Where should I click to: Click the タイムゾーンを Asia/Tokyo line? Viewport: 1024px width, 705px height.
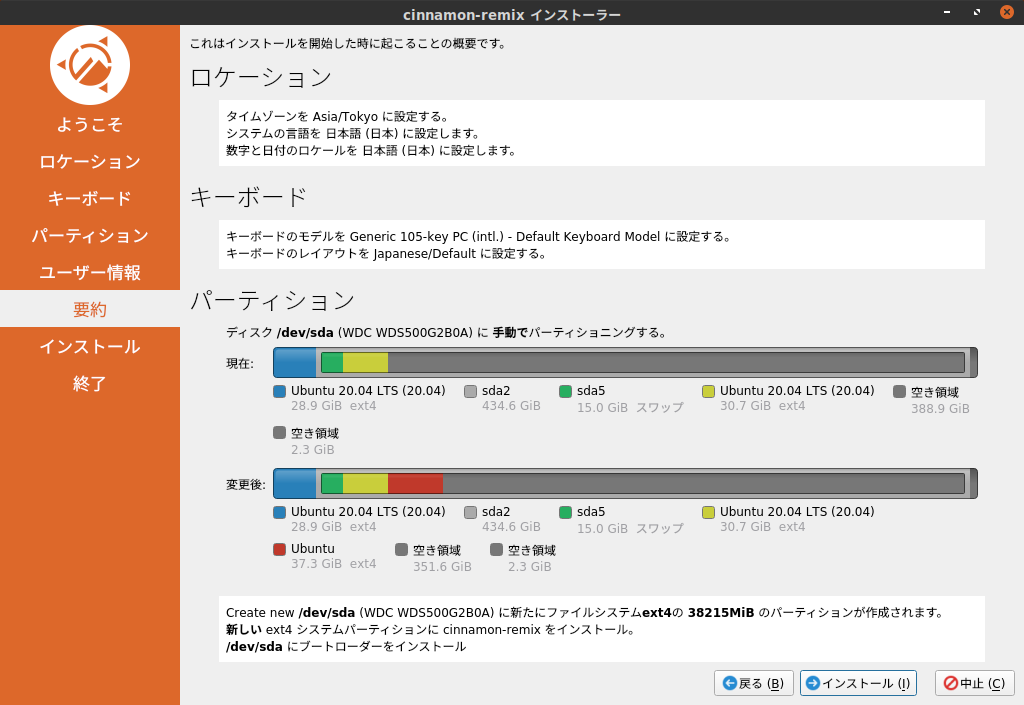coord(337,116)
